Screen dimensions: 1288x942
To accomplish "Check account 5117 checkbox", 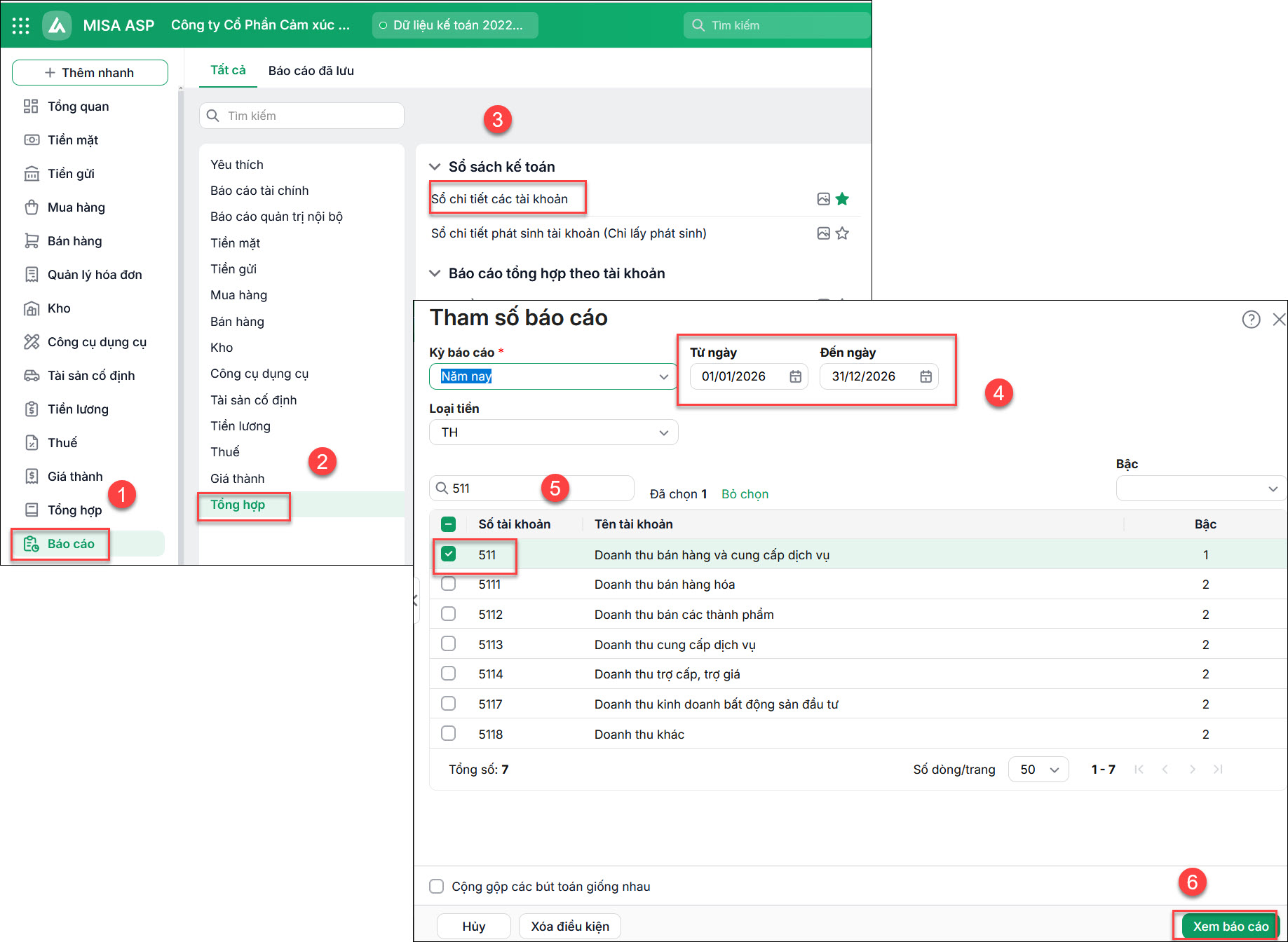I will [449, 703].
